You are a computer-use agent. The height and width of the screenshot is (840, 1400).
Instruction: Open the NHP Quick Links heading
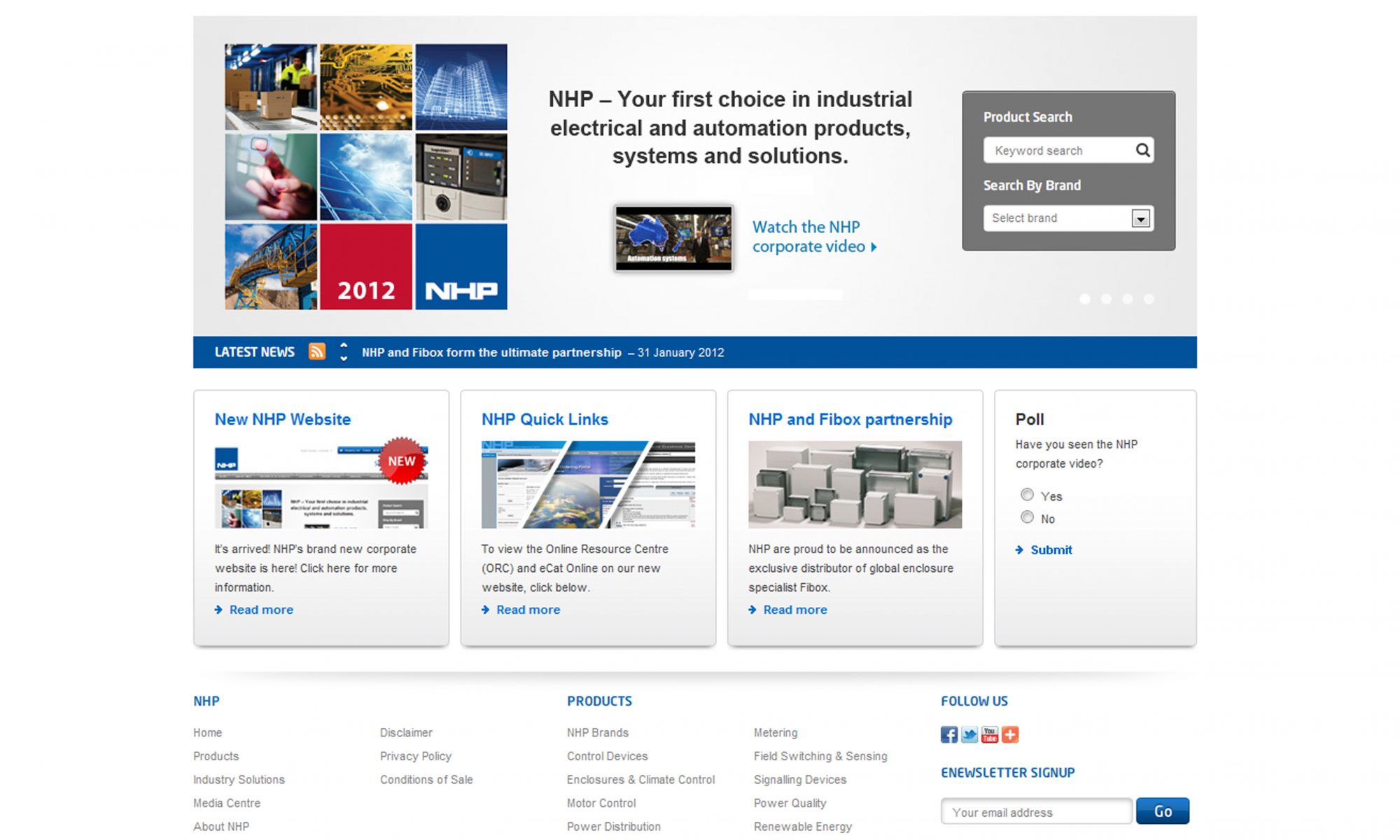coord(545,419)
